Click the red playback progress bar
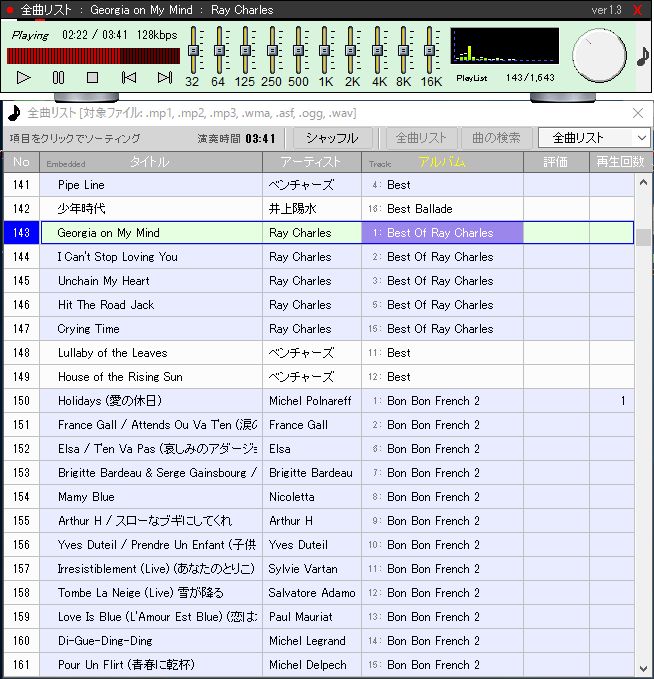 point(93,56)
